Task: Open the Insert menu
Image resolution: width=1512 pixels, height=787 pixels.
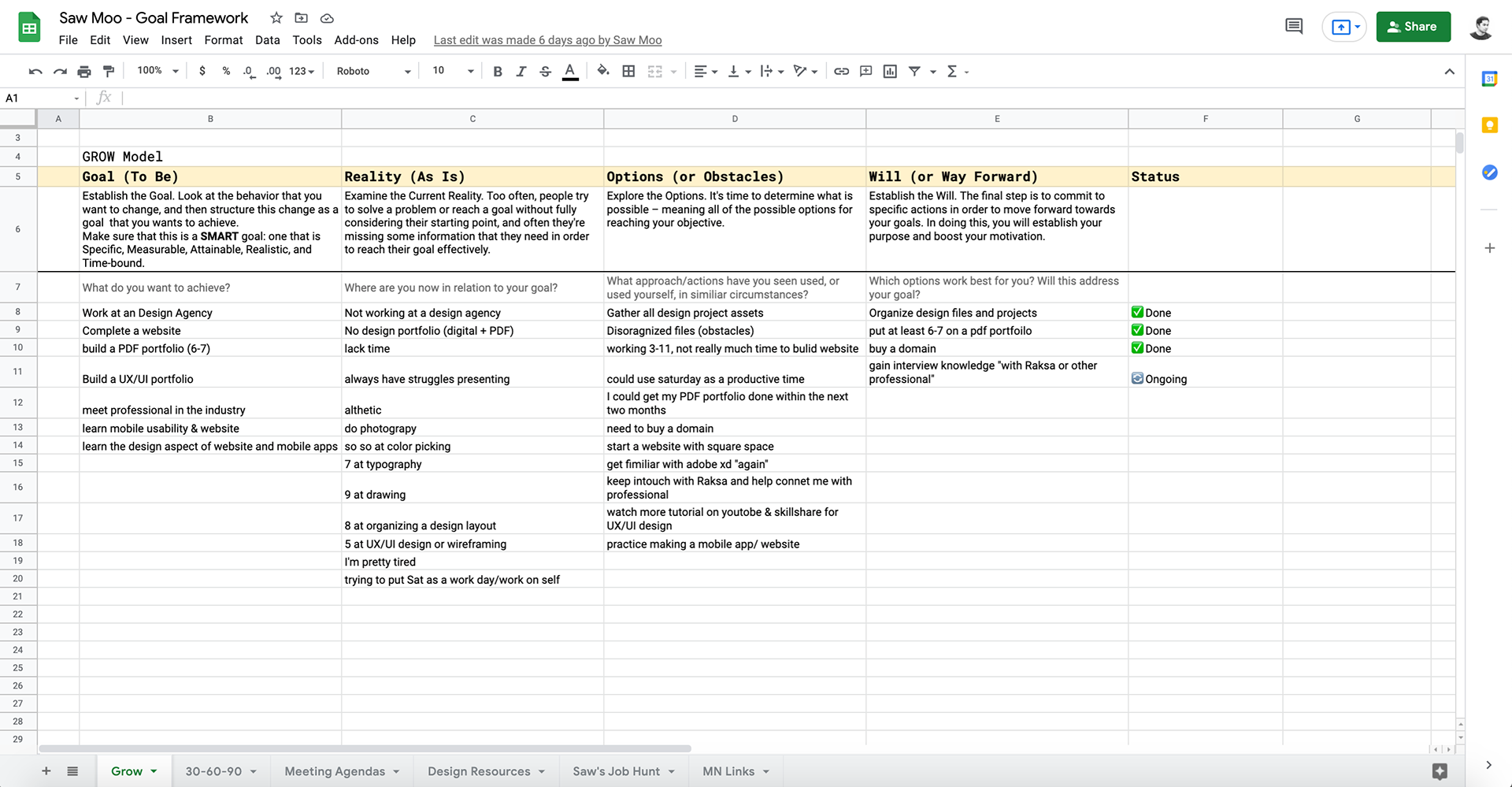Action: point(176,40)
